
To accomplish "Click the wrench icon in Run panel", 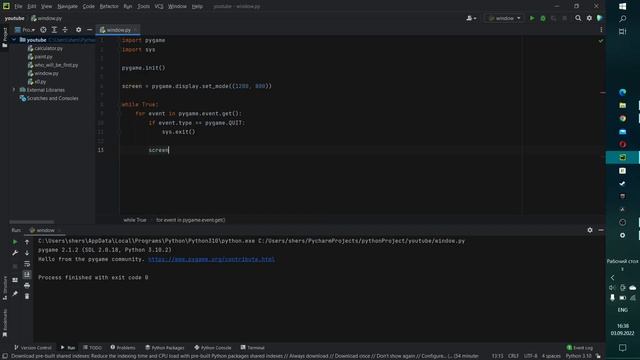I will (x=15, y=253).
